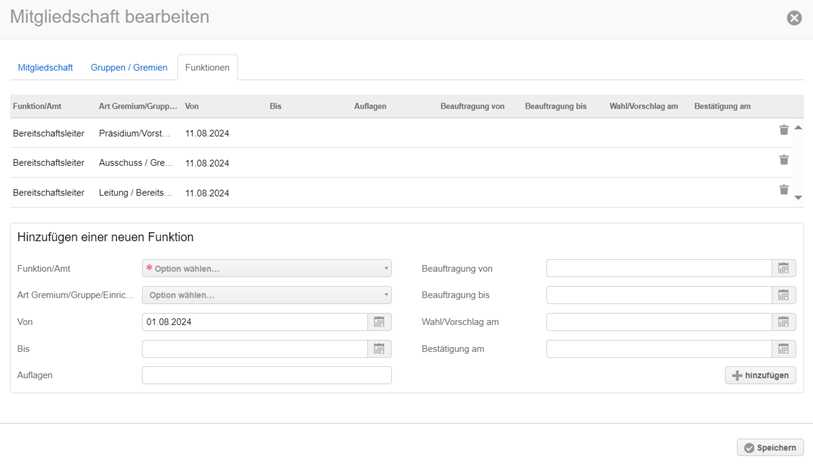Open calendar picker for the Von field
Viewport: 813px width, 465px height.
[379, 322]
